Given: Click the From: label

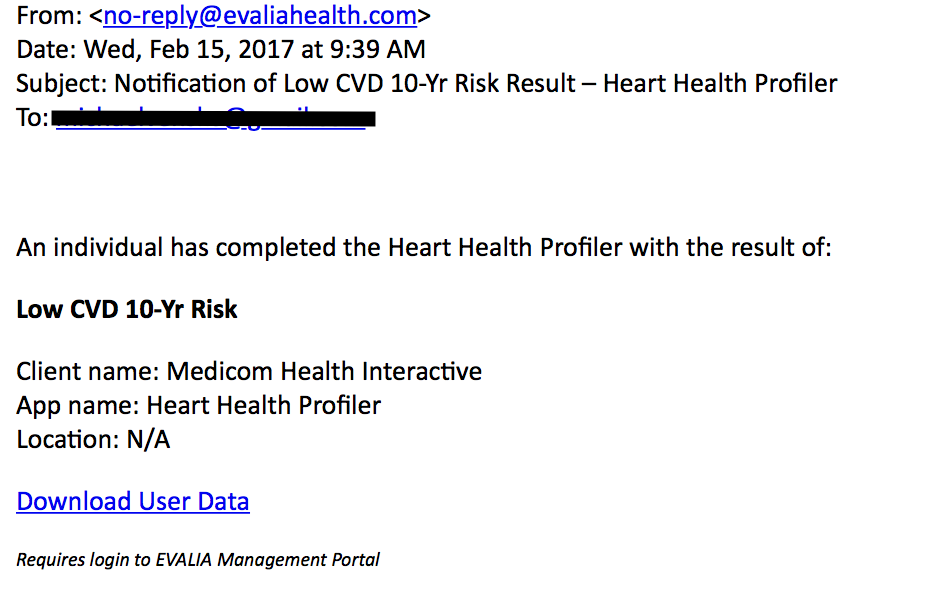Looking at the screenshot, I should coord(49,16).
